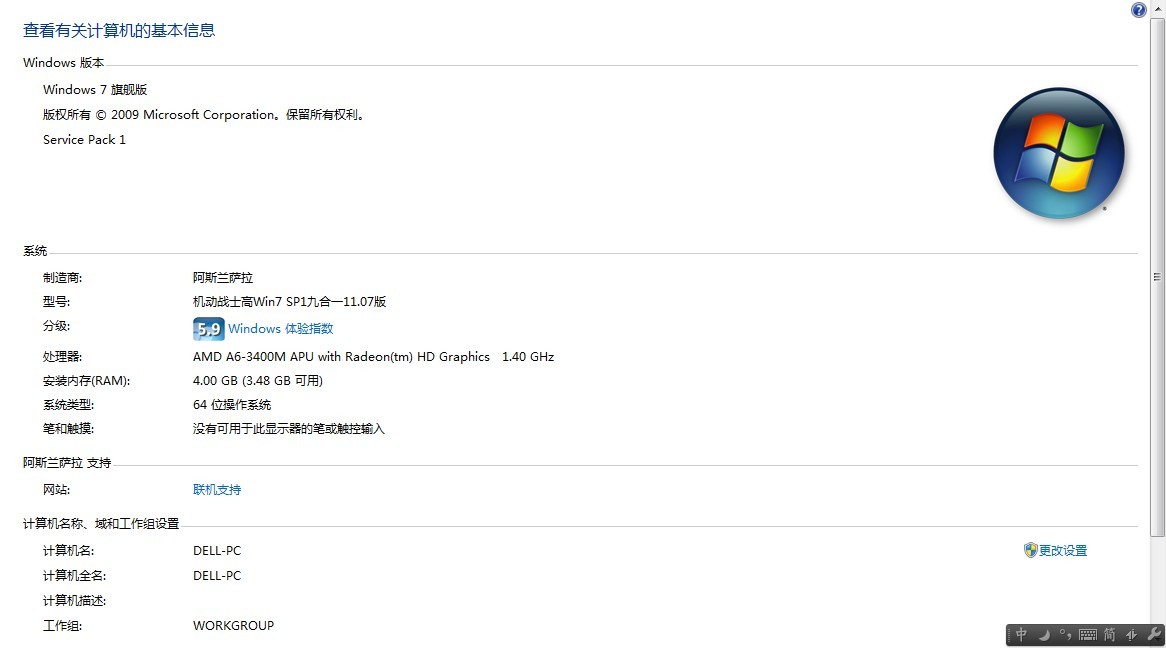Click the "笔和触摸:" label
This screenshot has width=1166, height=648.
(68, 429)
